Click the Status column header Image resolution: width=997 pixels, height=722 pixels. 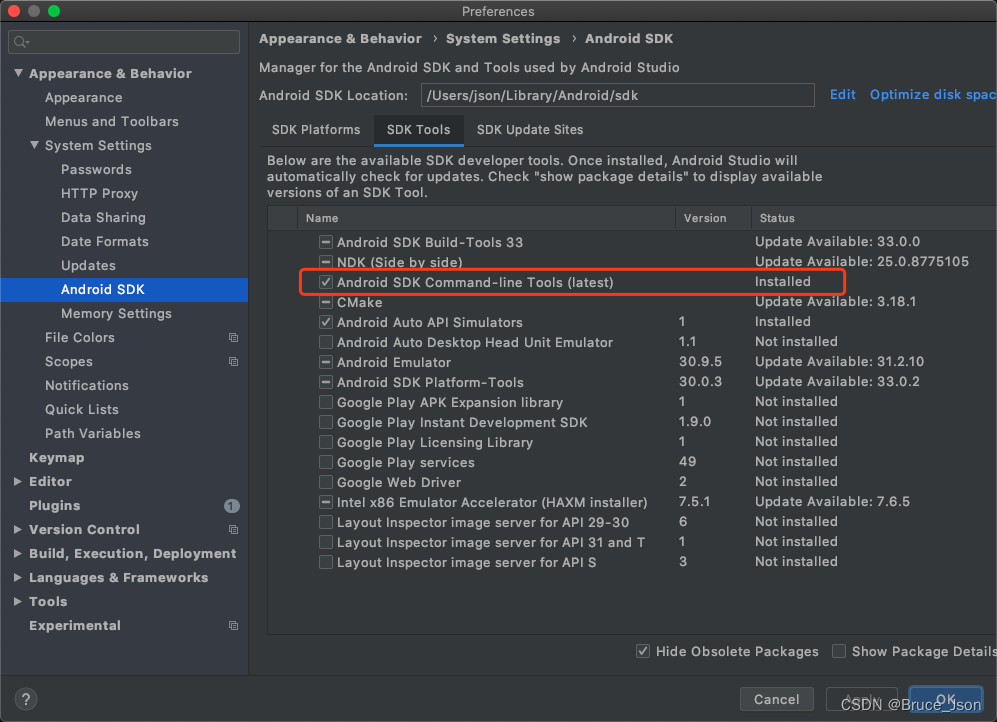click(874, 218)
